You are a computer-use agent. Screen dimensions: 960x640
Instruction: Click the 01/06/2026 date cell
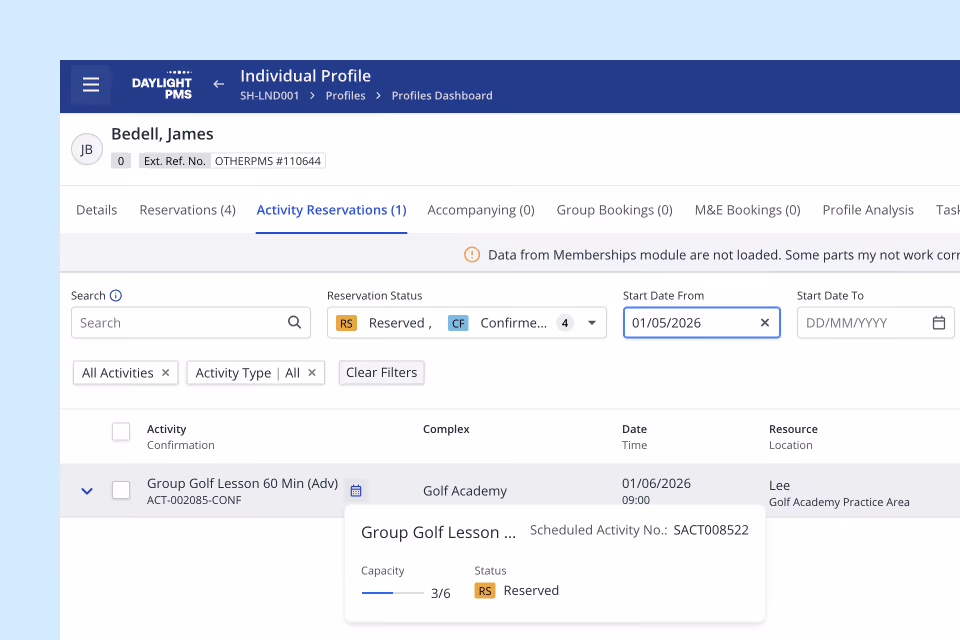[x=656, y=483]
